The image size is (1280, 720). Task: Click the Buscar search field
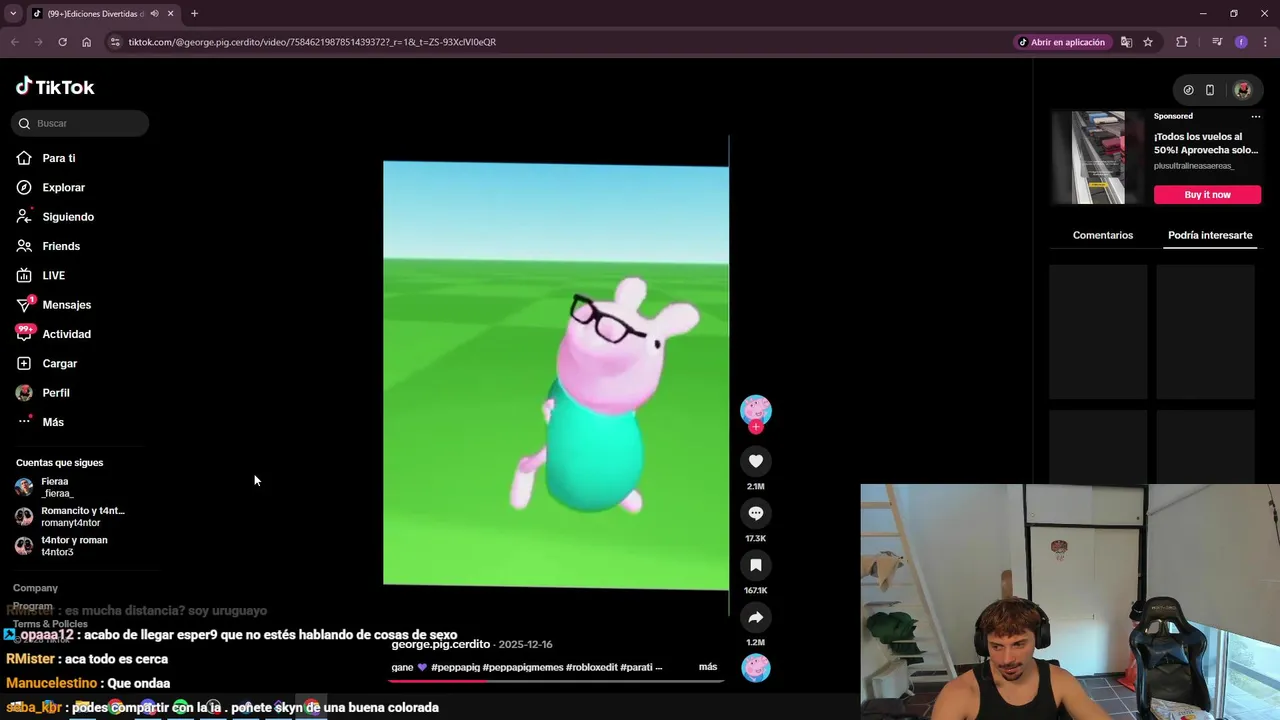(80, 123)
